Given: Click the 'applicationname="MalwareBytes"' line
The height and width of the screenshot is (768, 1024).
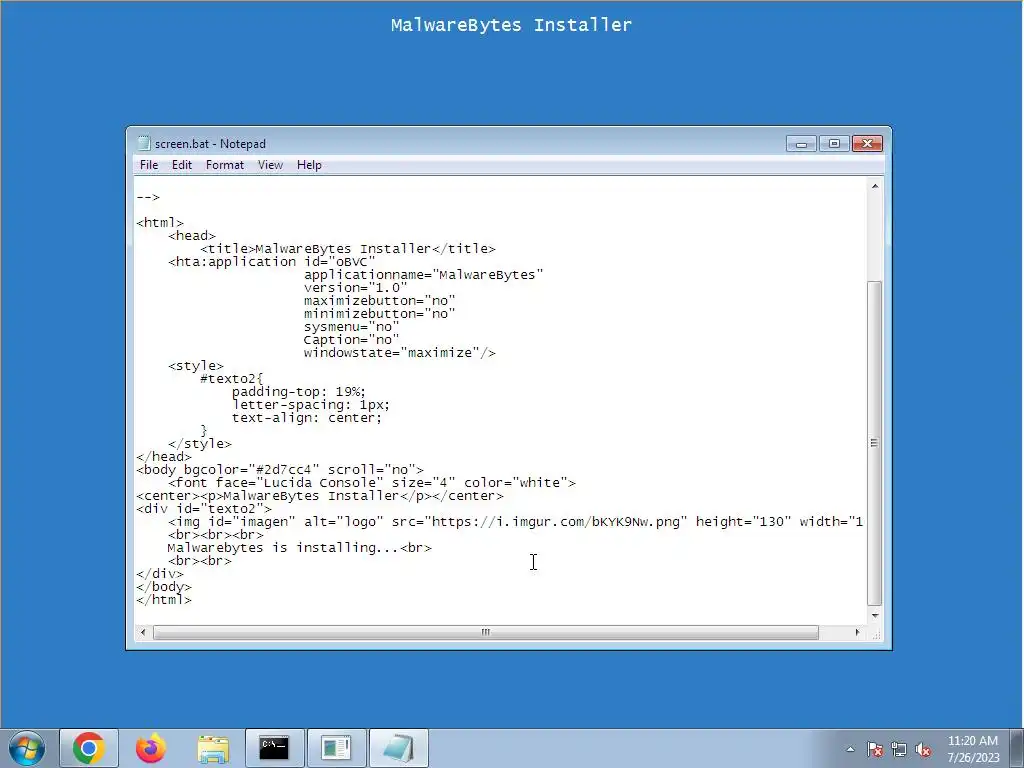Looking at the screenshot, I should click(x=423, y=275).
